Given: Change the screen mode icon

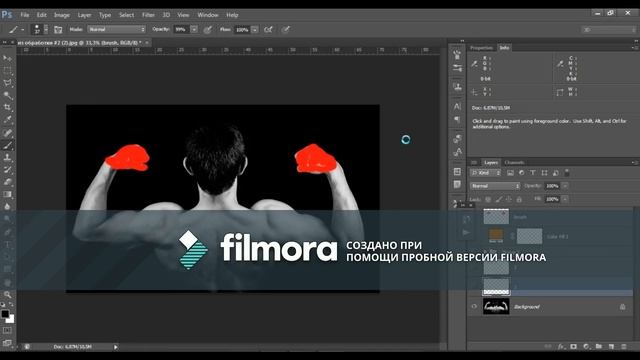Looking at the screenshot, I should point(7,343).
